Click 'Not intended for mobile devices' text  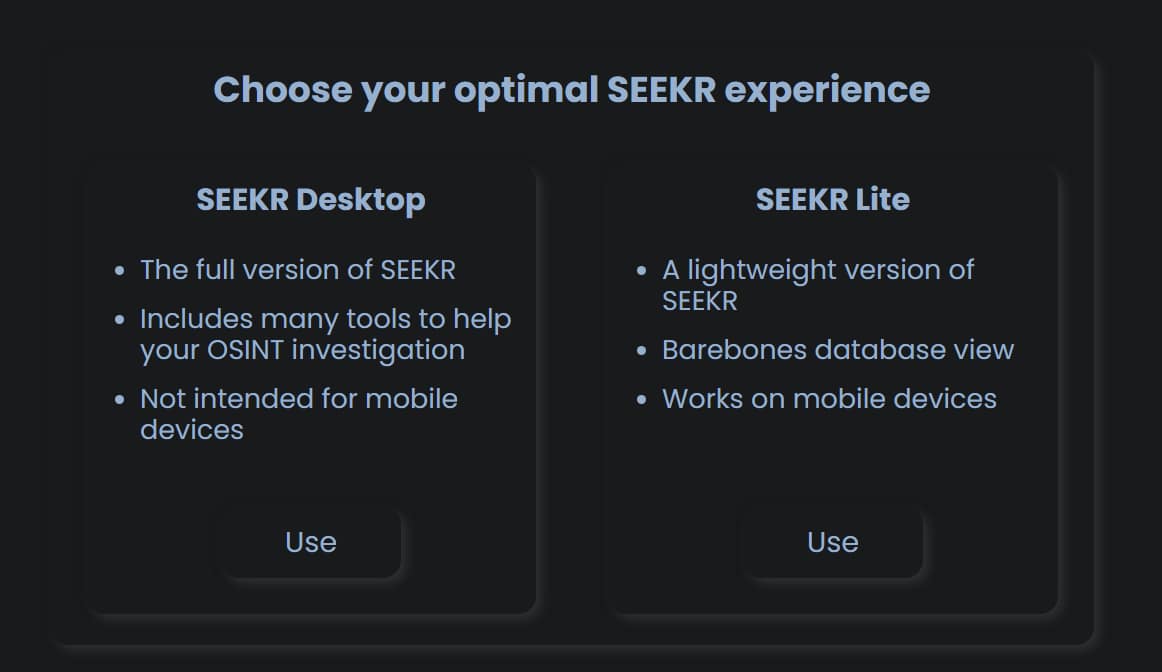(x=298, y=414)
